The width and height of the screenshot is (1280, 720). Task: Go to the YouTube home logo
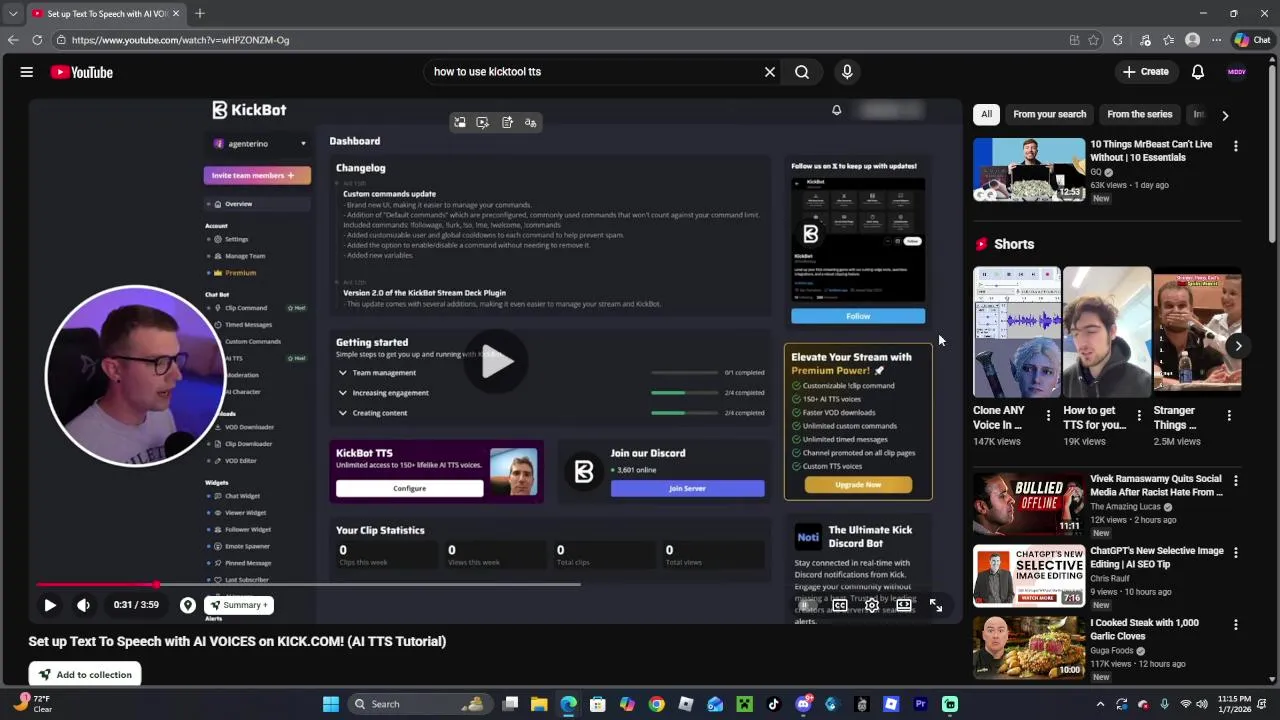[82, 72]
